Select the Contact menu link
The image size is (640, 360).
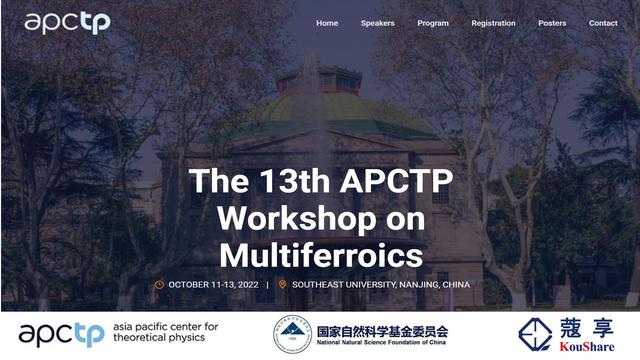click(x=603, y=23)
